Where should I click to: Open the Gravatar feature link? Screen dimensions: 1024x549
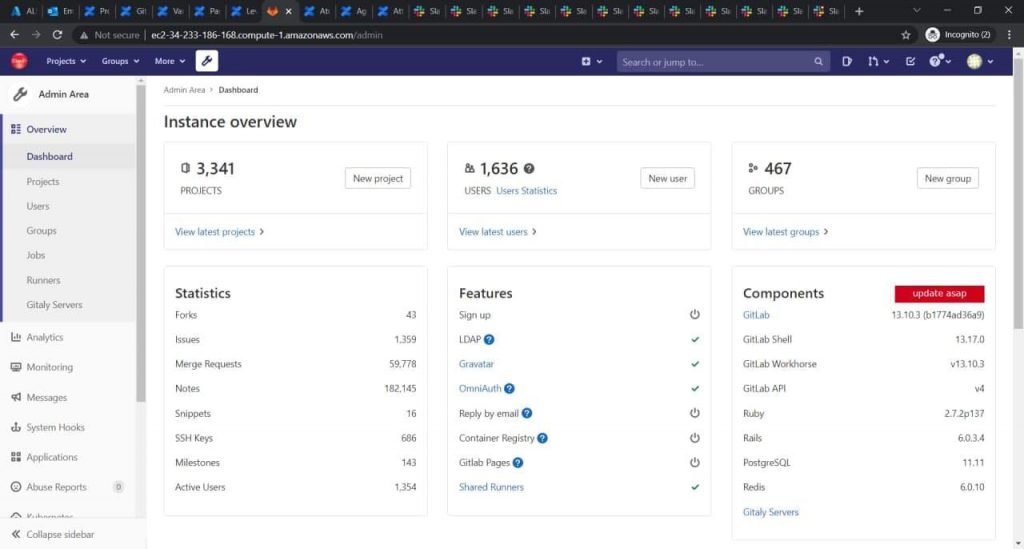tap(476, 364)
